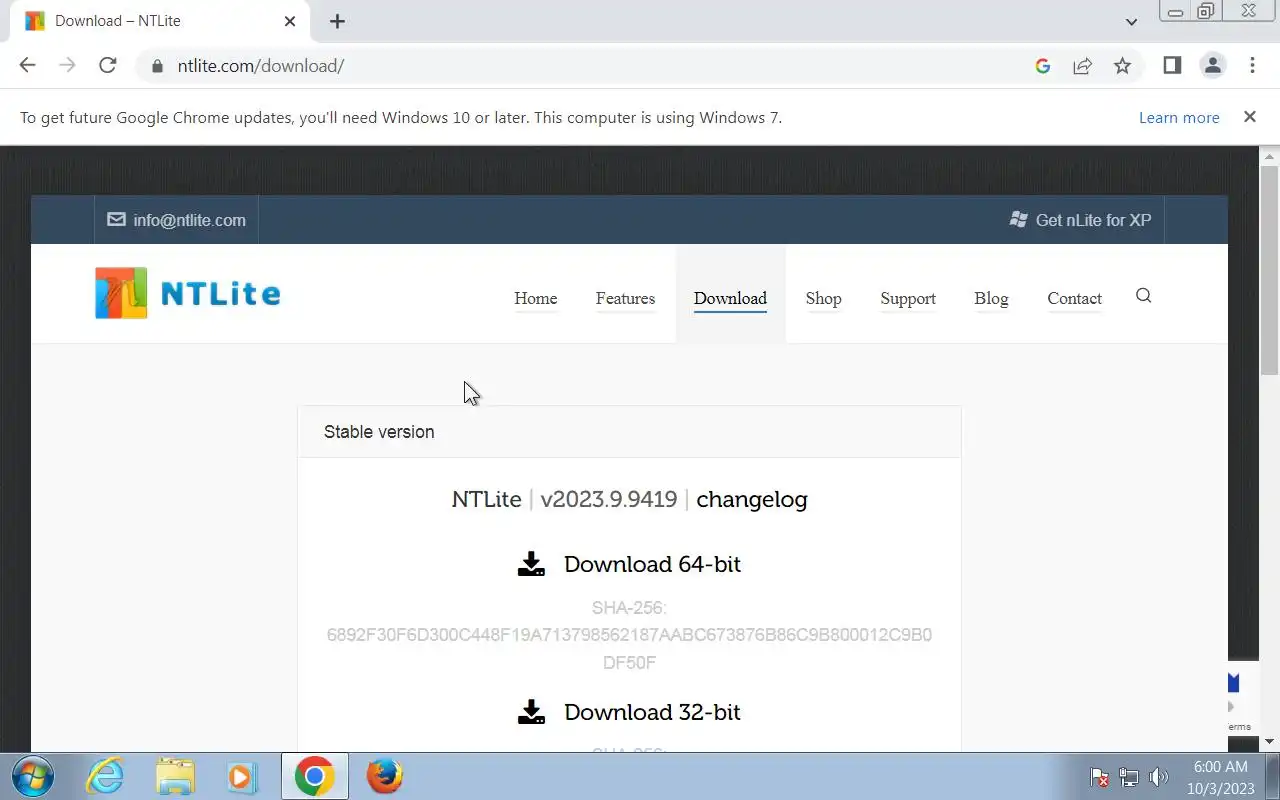1280x800 pixels.
Task: Open the Contact menu item
Action: 1074,298
